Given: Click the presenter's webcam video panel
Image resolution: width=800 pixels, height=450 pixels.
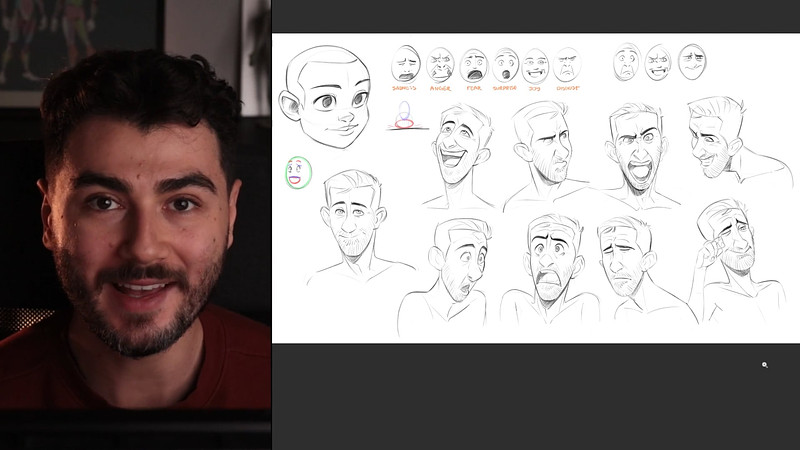Looking at the screenshot, I should coord(135,225).
